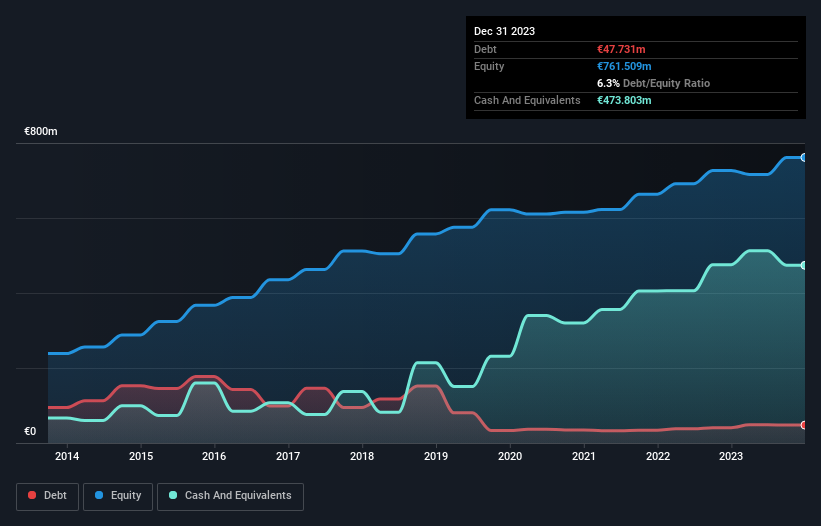This screenshot has height=526, width=821.
Task: Toggle the Cash And Equivalents legend item
Action: coord(230,496)
